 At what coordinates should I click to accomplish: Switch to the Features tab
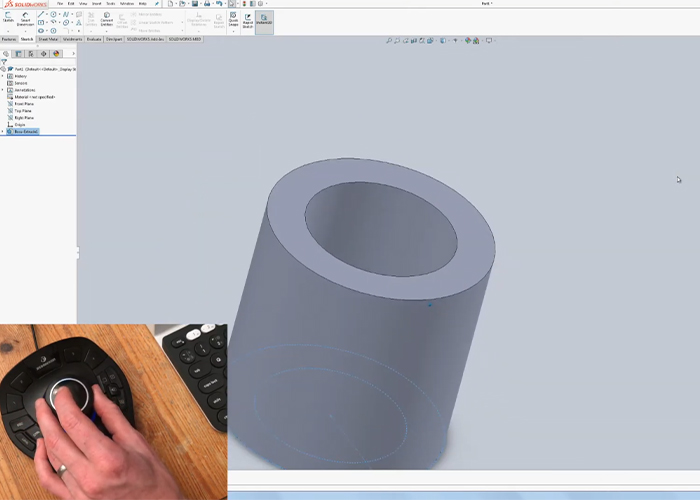(x=9, y=39)
